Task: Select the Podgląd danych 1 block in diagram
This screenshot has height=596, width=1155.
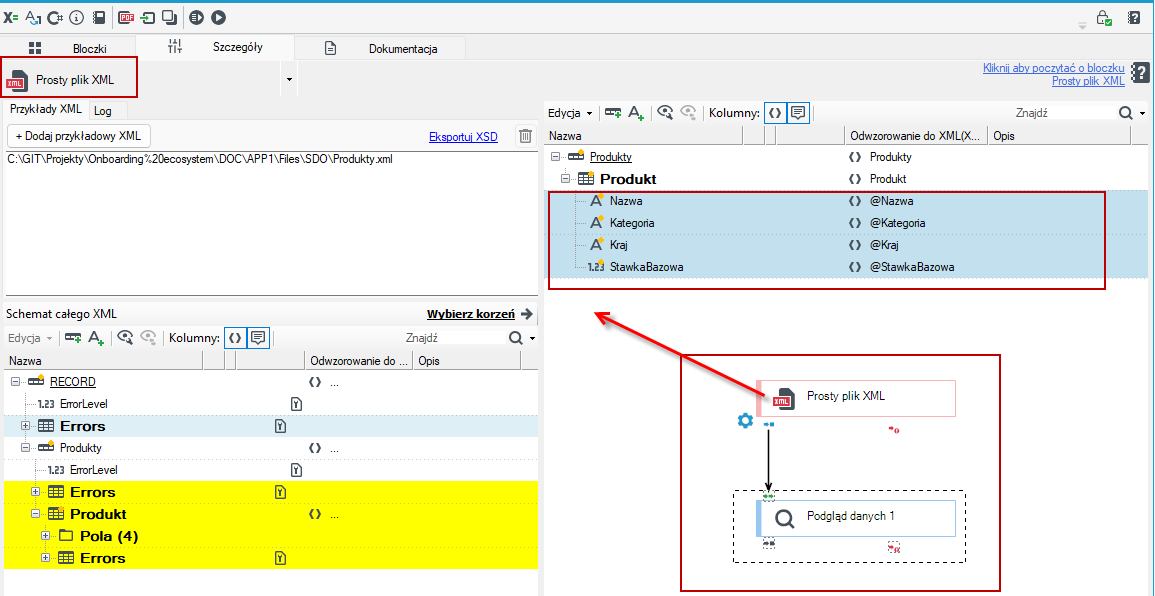Action: [x=856, y=518]
